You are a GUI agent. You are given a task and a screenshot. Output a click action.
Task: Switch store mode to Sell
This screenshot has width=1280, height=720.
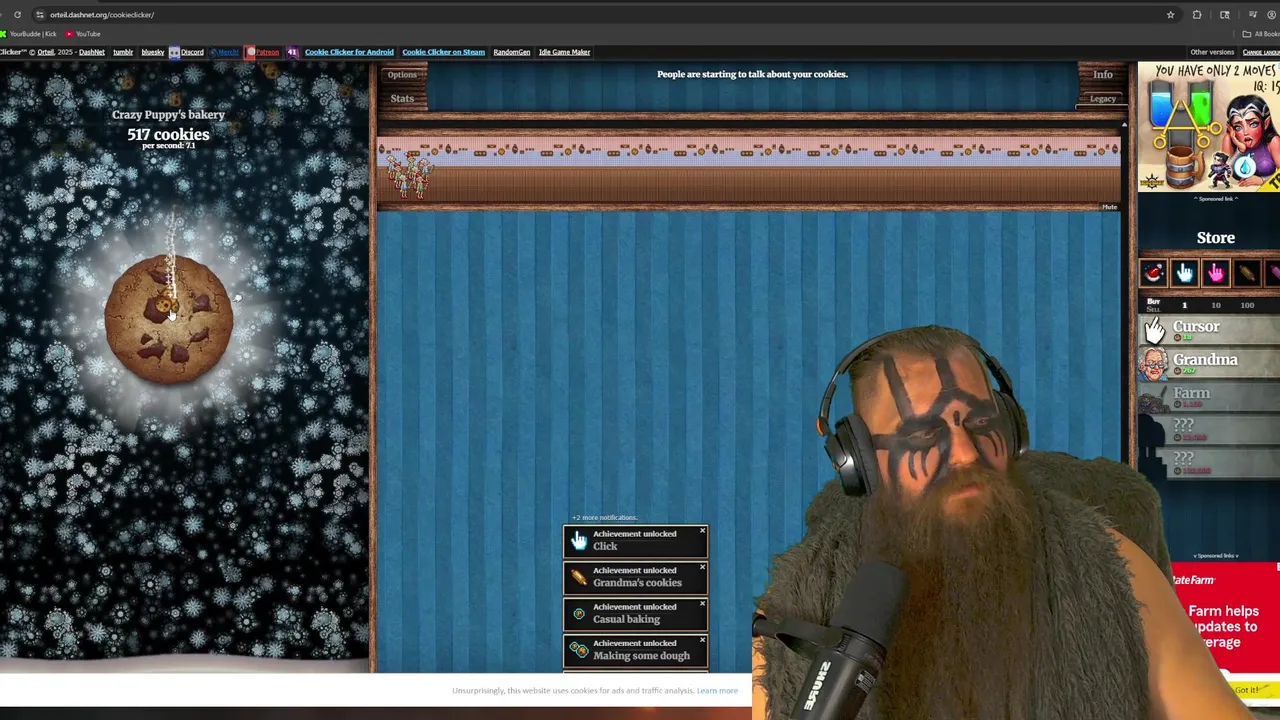coord(1153,309)
